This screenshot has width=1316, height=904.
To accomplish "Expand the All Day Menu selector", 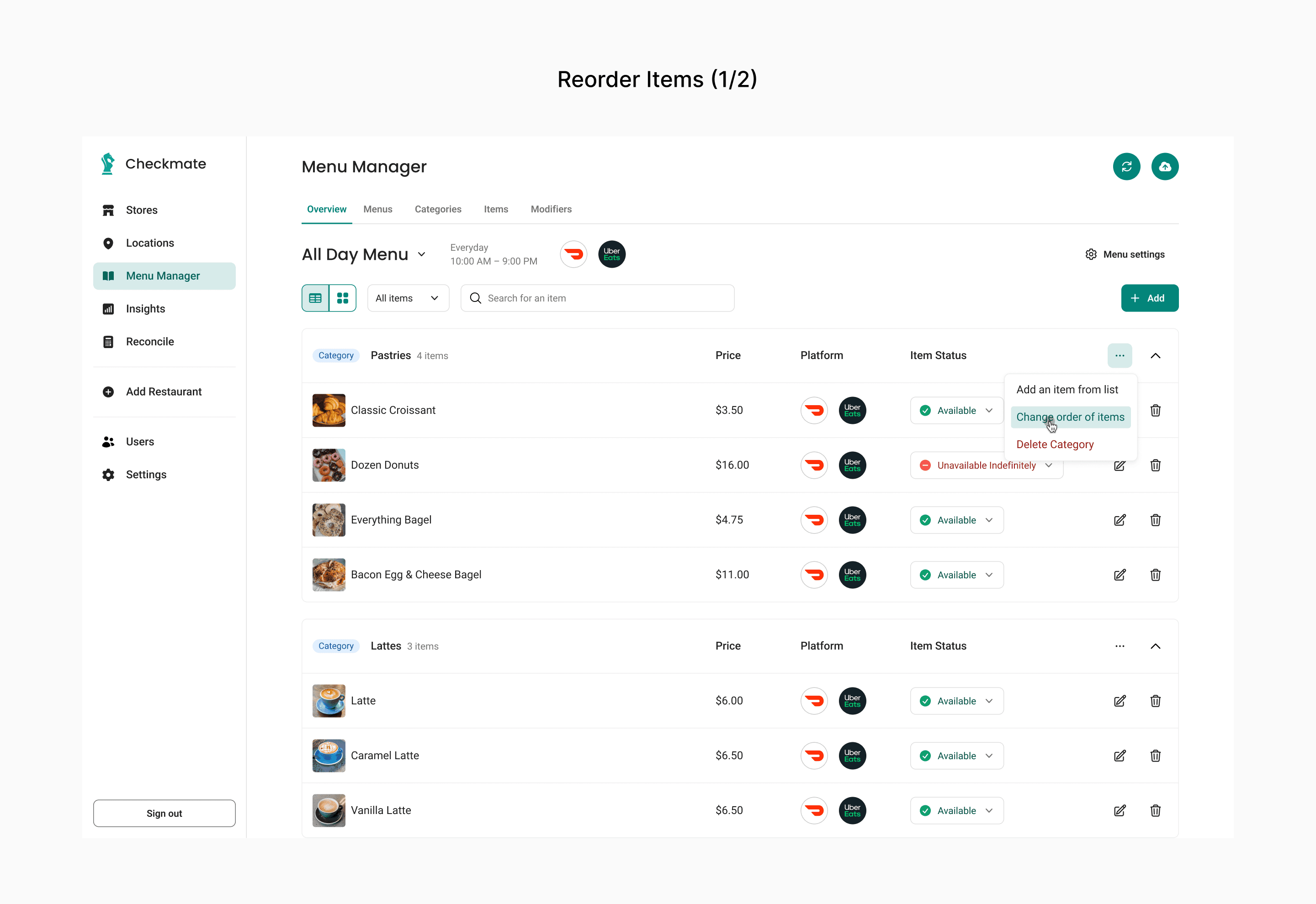I will click(x=421, y=254).
